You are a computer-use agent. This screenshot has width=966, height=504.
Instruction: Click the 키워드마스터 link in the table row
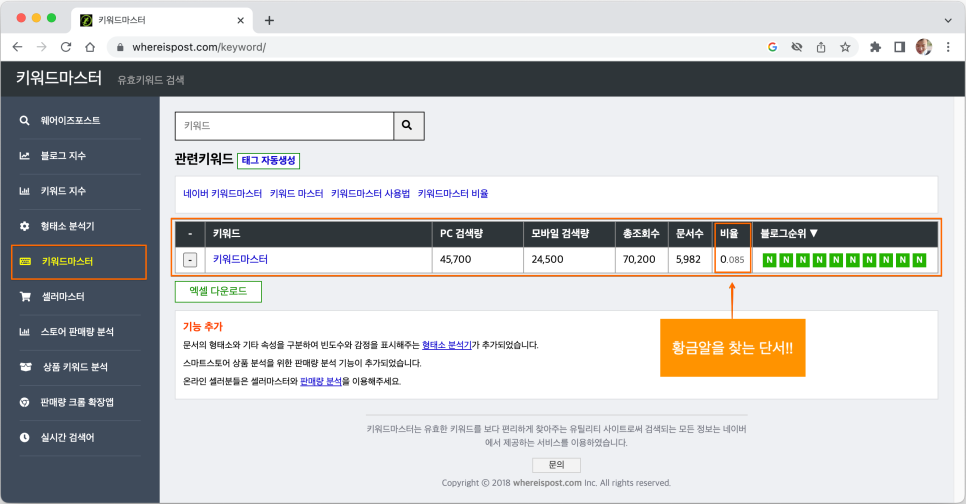point(240,259)
